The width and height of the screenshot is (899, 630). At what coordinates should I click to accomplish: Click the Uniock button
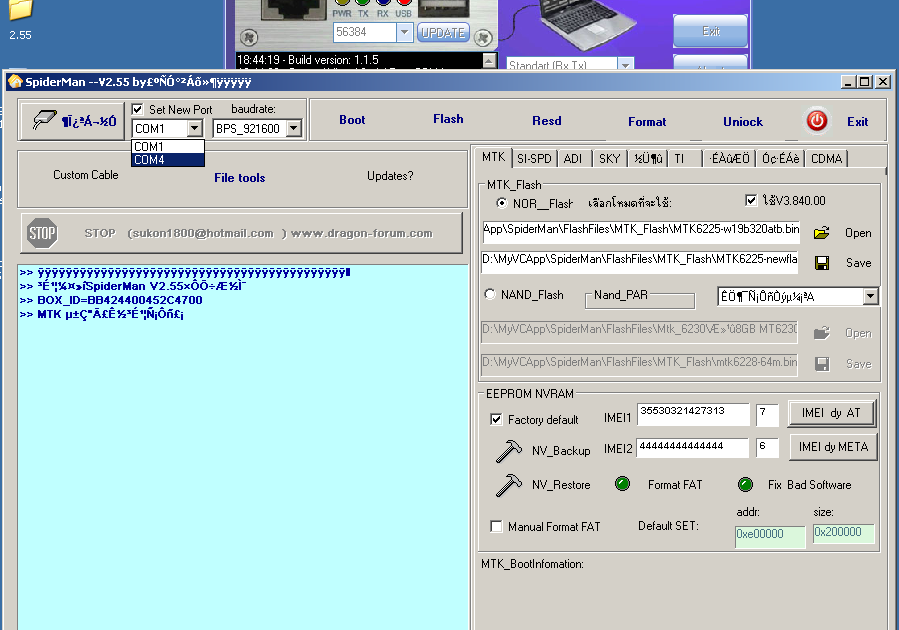(x=742, y=122)
